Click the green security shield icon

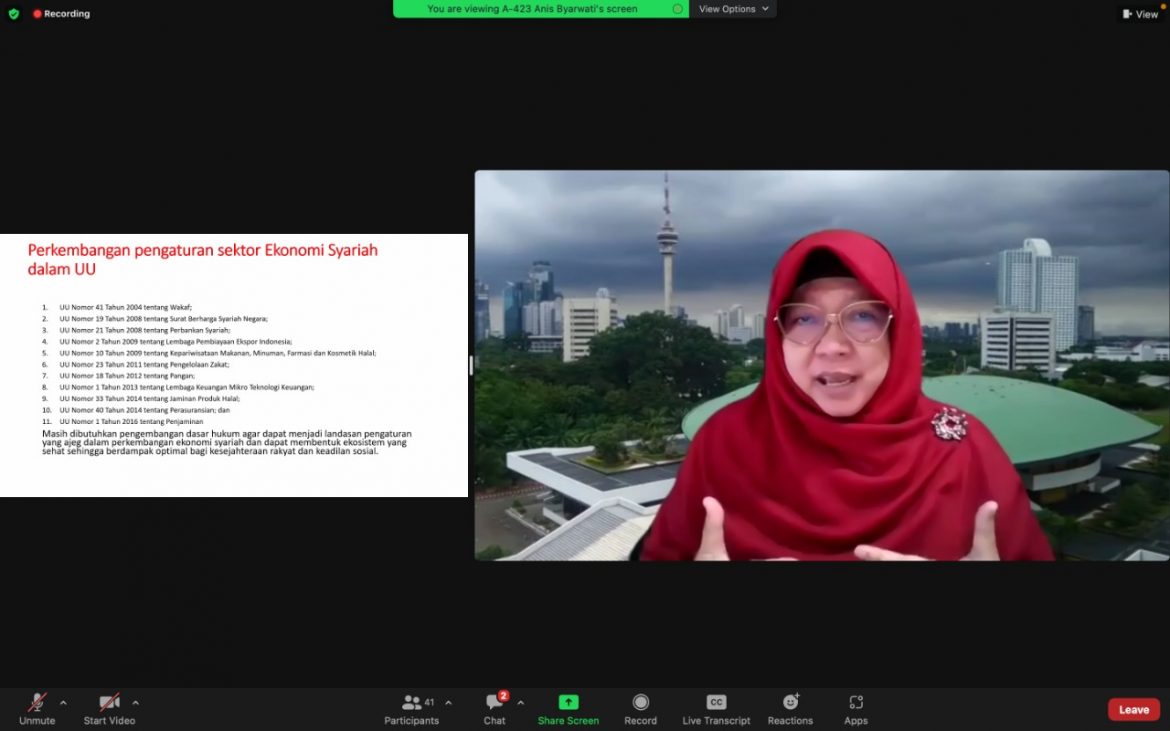[x=13, y=14]
